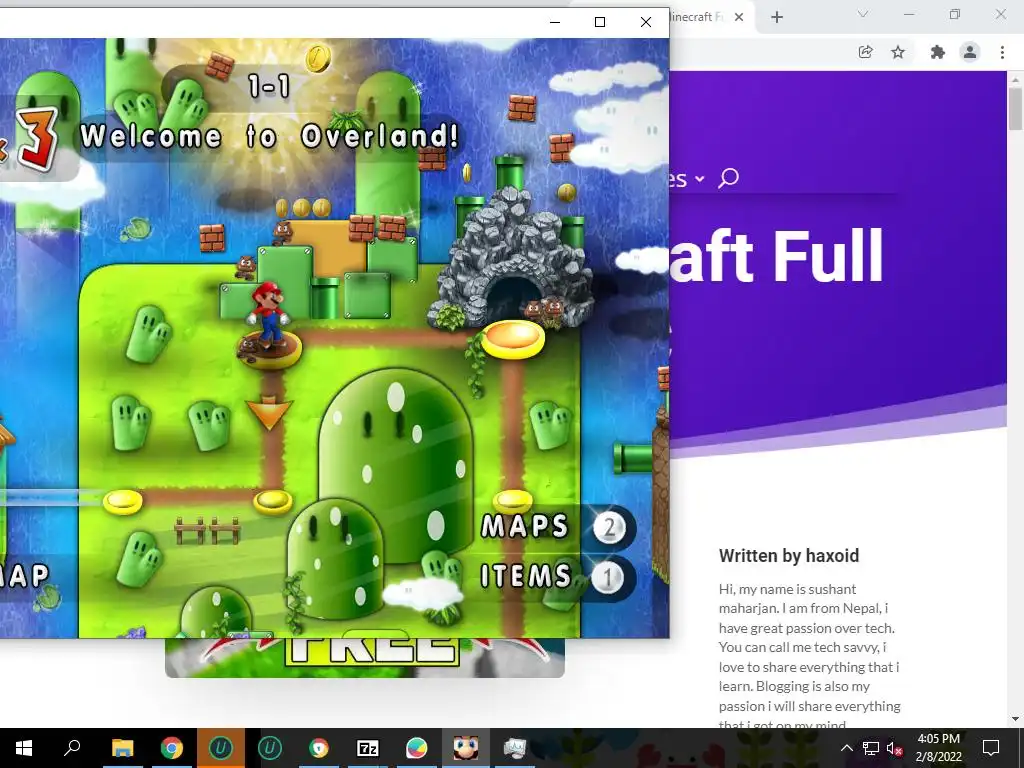Open Chrome's three-dot menu
This screenshot has width=1024, height=768.
[x=1002, y=52]
